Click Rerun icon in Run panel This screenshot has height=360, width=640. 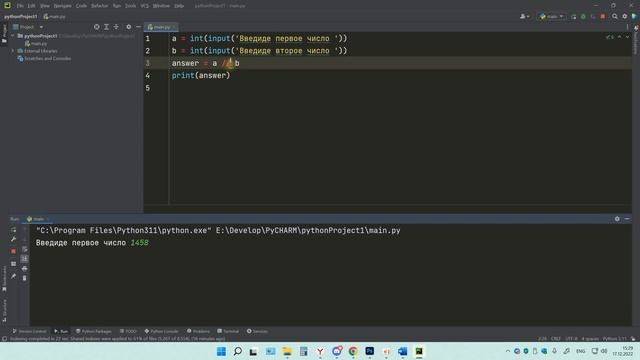tap(13, 230)
